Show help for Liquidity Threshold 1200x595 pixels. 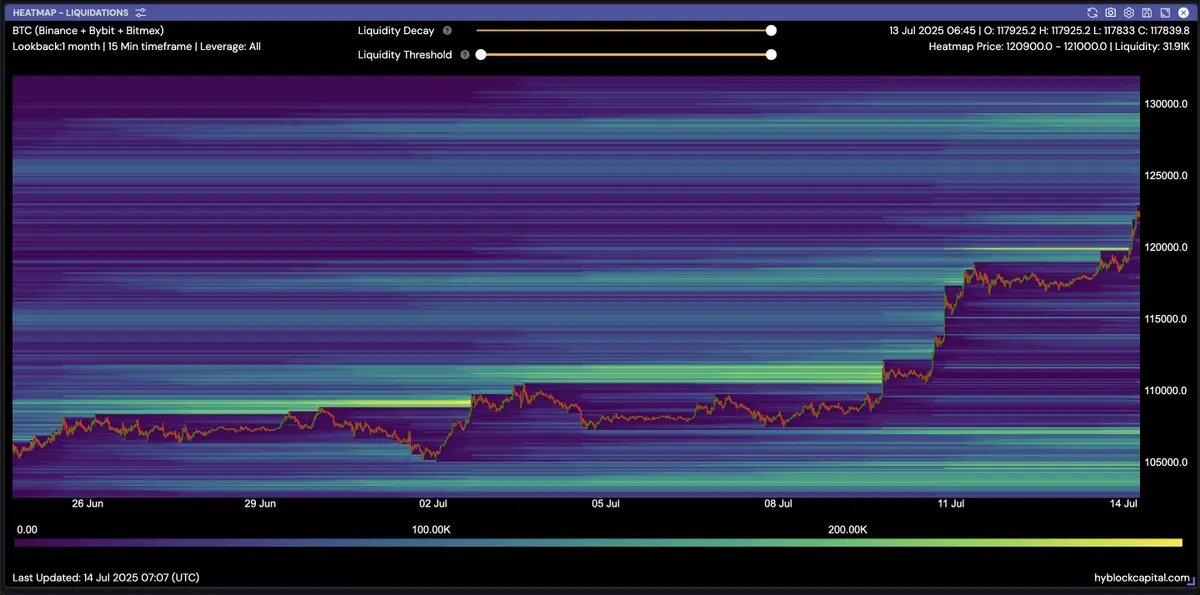pos(465,55)
